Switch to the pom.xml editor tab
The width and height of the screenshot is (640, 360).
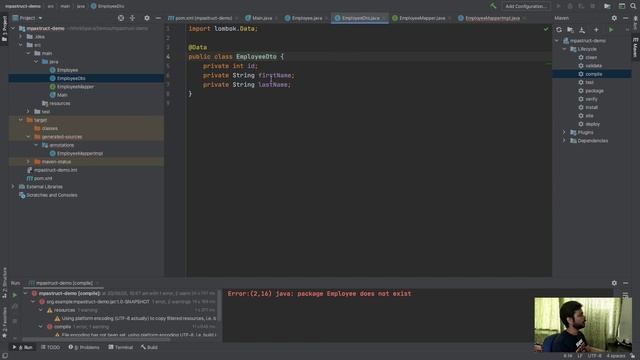(x=200, y=18)
